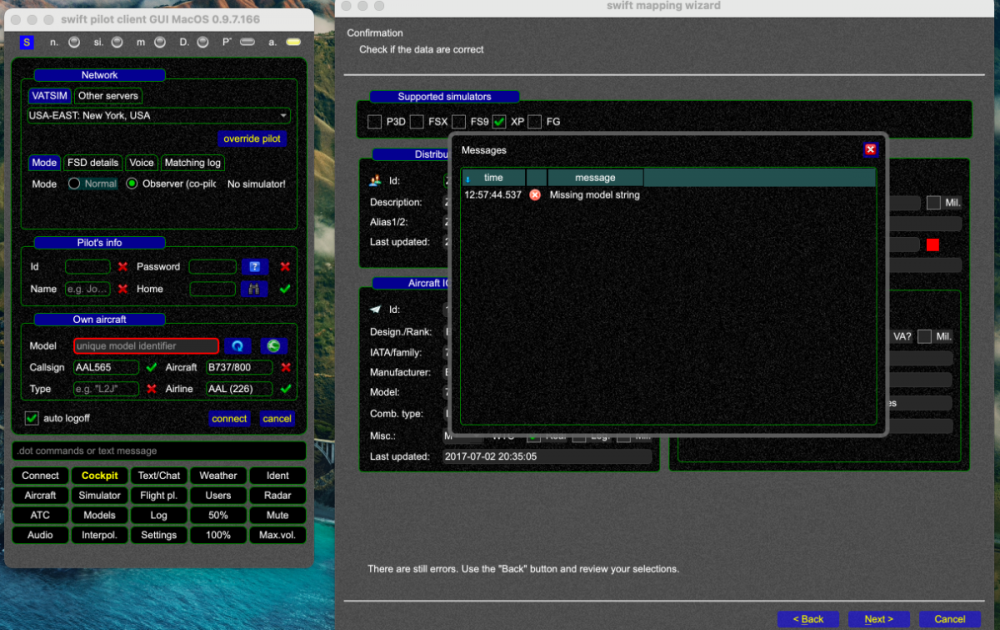
Task: Click the magnifier icon next to Model field
Action: 238,345
